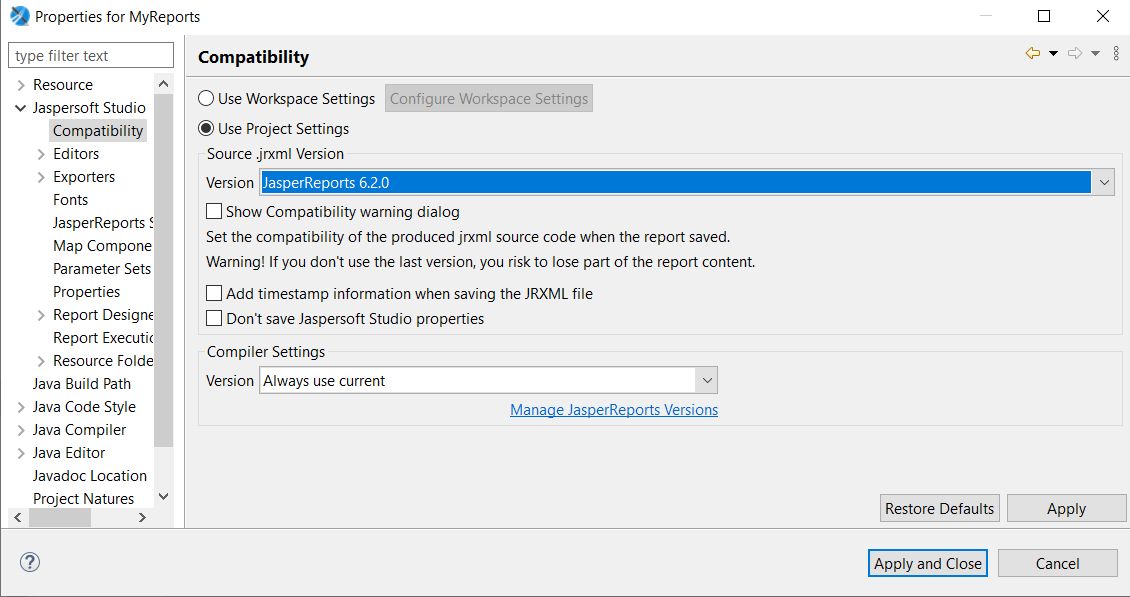Click tree scrollbar down arrow
Viewport: 1130px width, 597px height.
pyautogui.click(x=164, y=497)
